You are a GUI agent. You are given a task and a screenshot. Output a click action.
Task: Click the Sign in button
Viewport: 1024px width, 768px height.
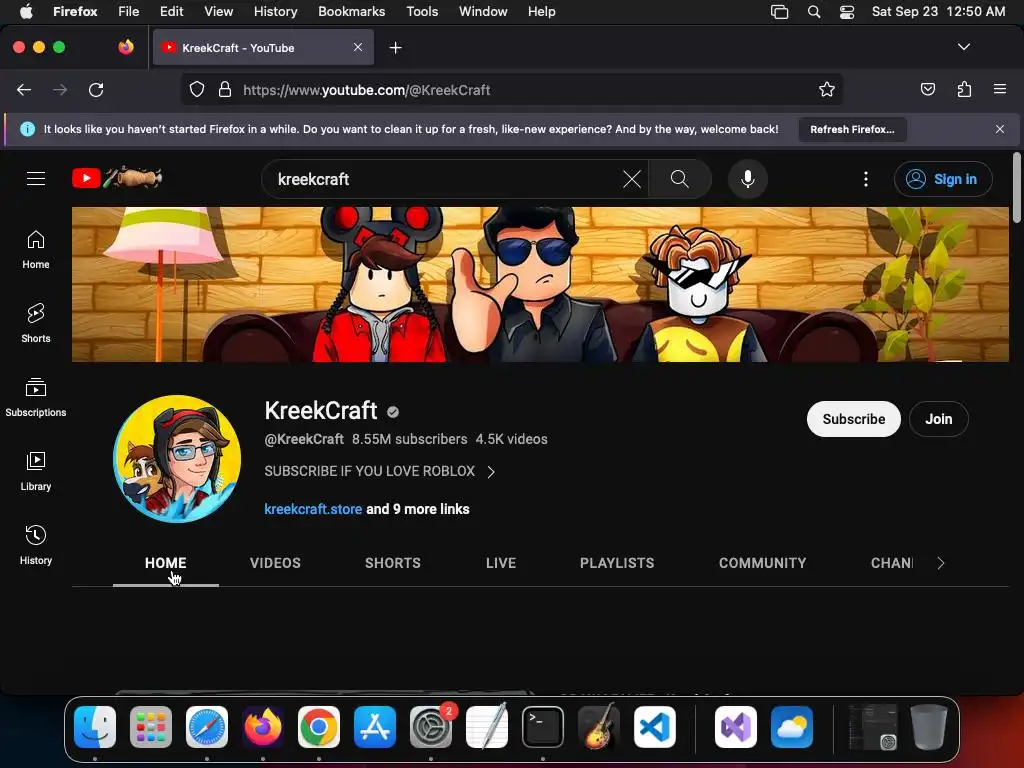coord(943,179)
